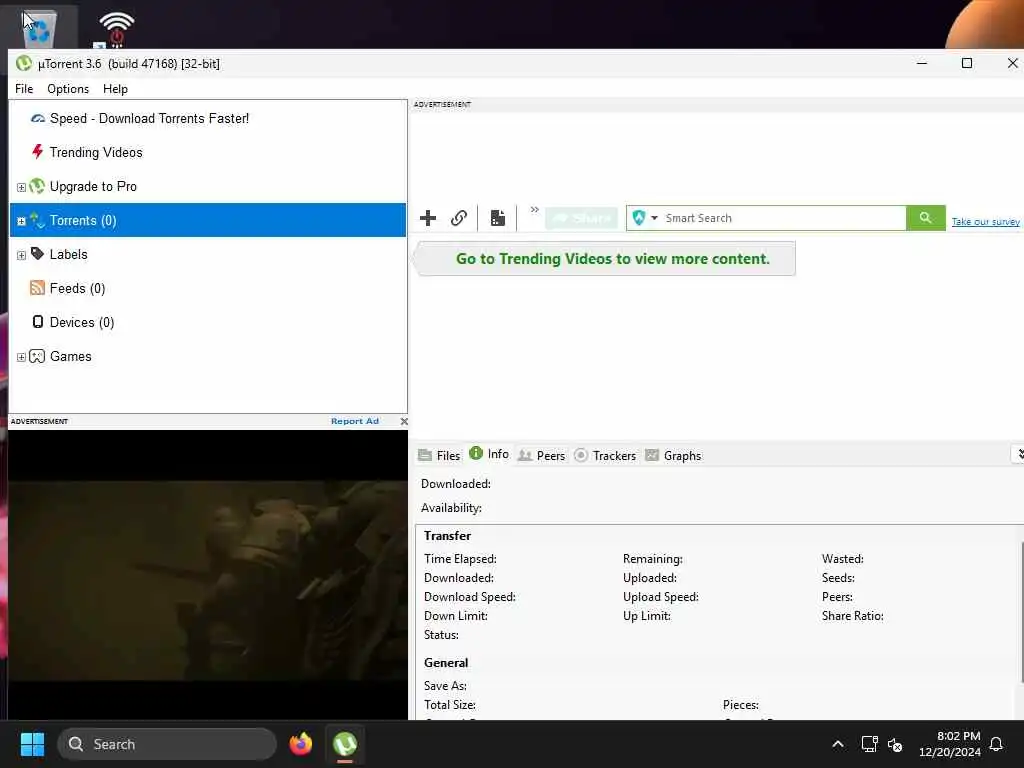This screenshot has height=768, width=1024.
Task: Switch to the Graphs tab
Action: pos(673,455)
